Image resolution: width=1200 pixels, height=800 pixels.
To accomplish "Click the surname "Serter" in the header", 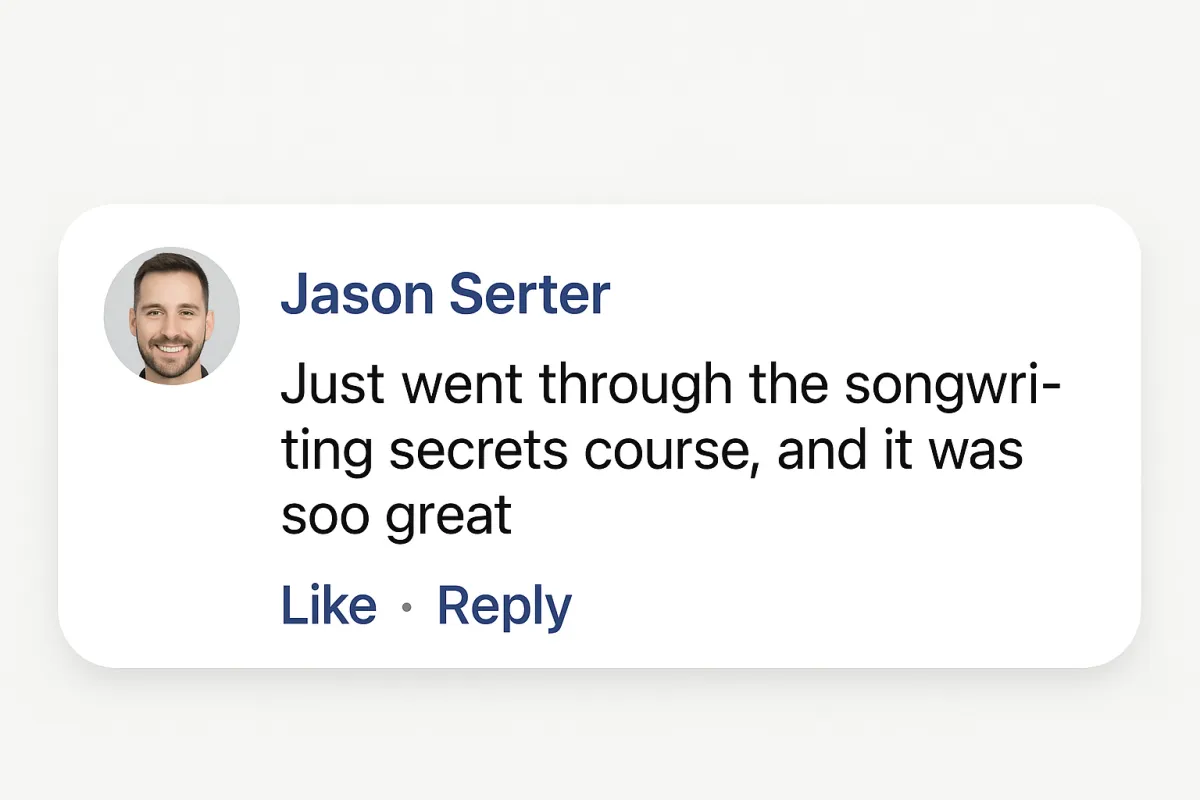I will point(530,295).
